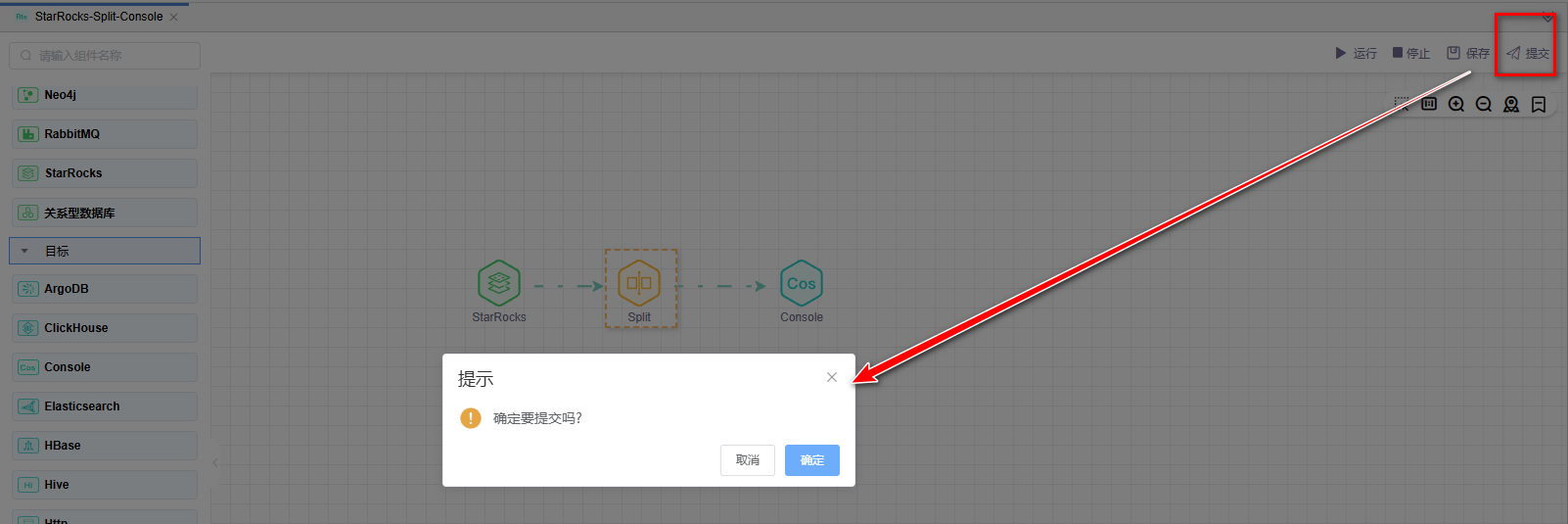The image size is (1568, 524).
Task: Reset canvas to 1:1 scale
Action: [x=1429, y=104]
